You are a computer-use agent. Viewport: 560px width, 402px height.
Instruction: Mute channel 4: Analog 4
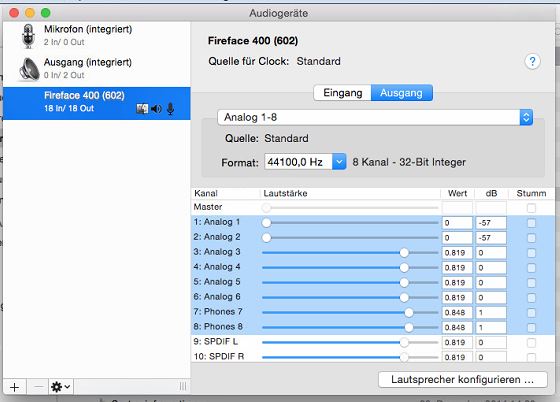click(531, 268)
